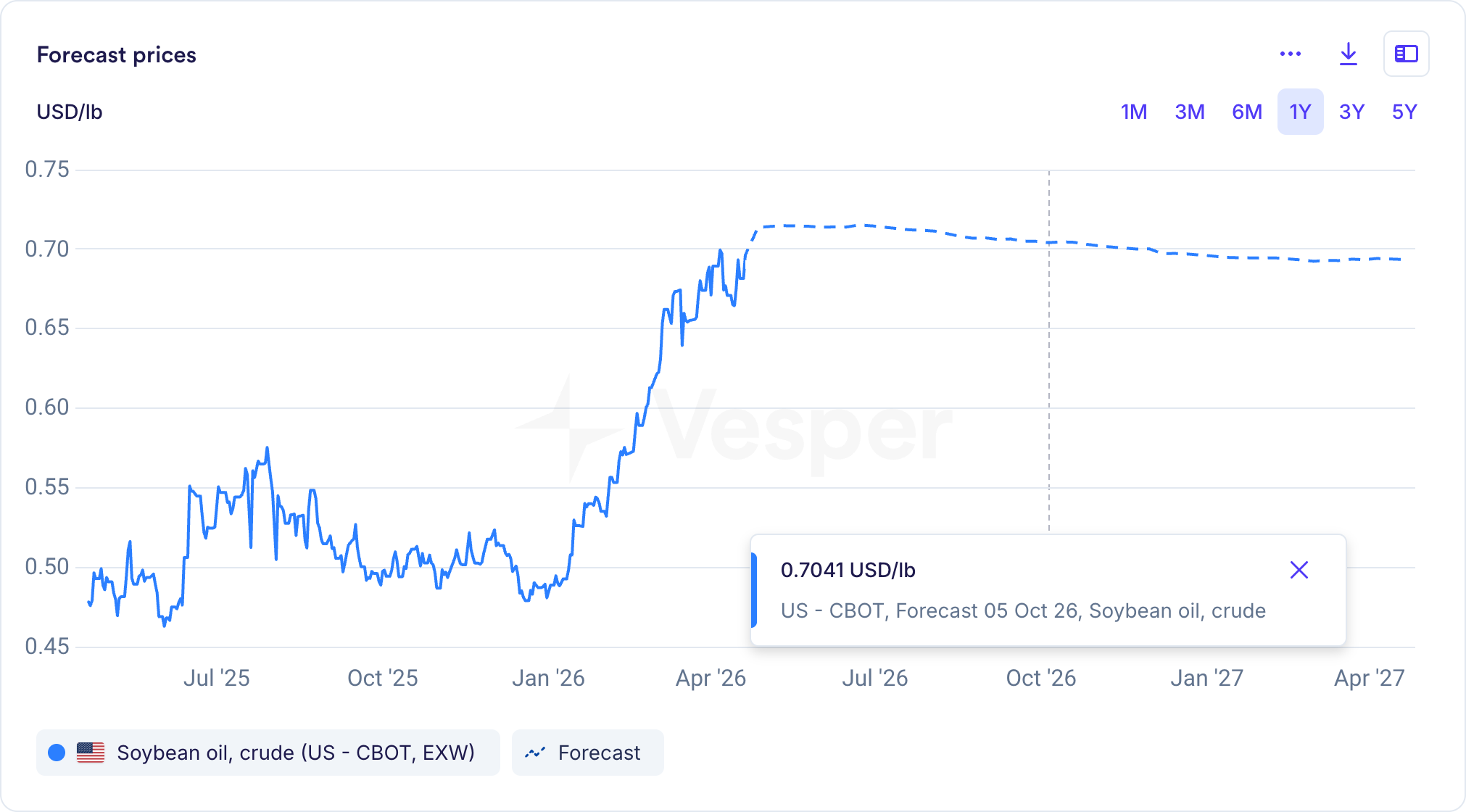Toggle Soybean oil, crude series legend

(x=296, y=753)
